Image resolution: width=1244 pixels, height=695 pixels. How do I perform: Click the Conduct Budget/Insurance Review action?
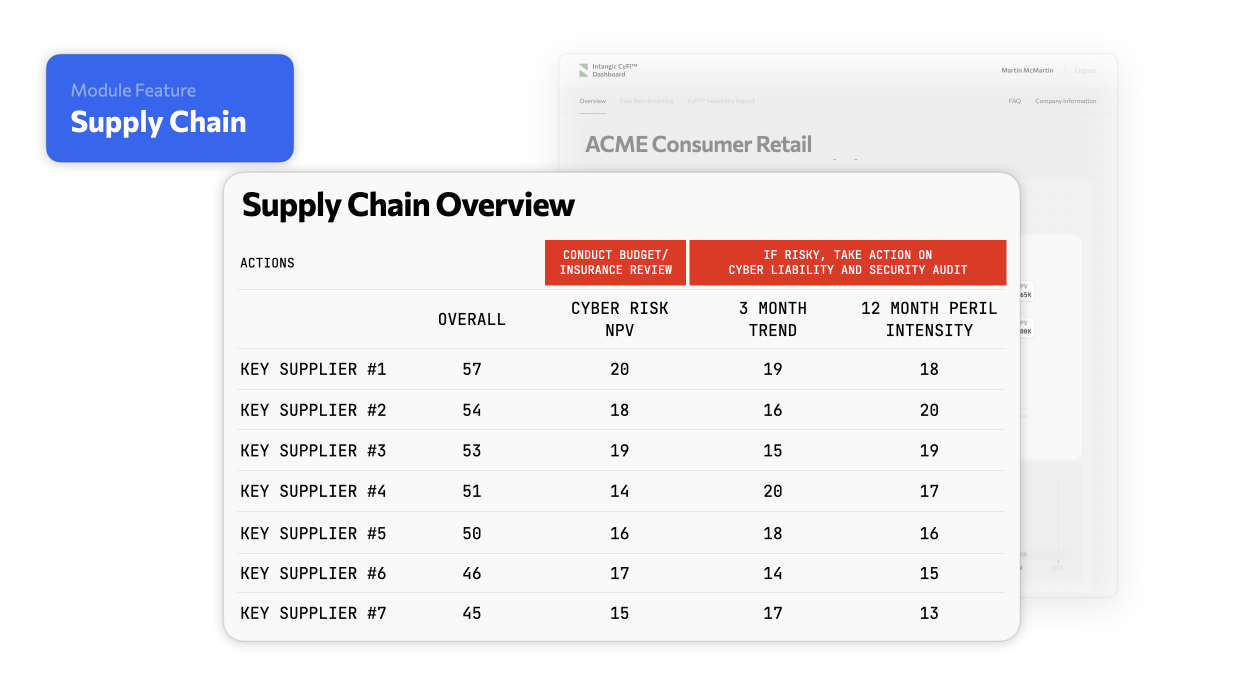pyautogui.click(x=615, y=262)
